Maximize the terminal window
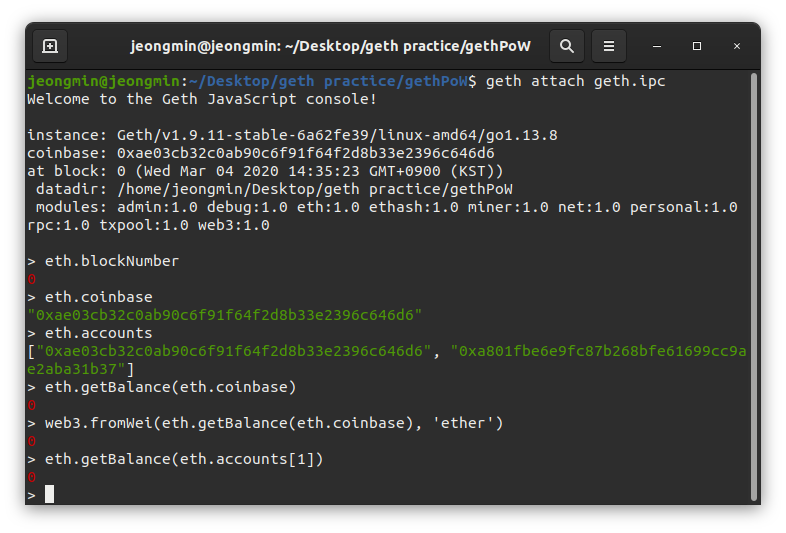This screenshot has width=786, height=533. pos(697,46)
